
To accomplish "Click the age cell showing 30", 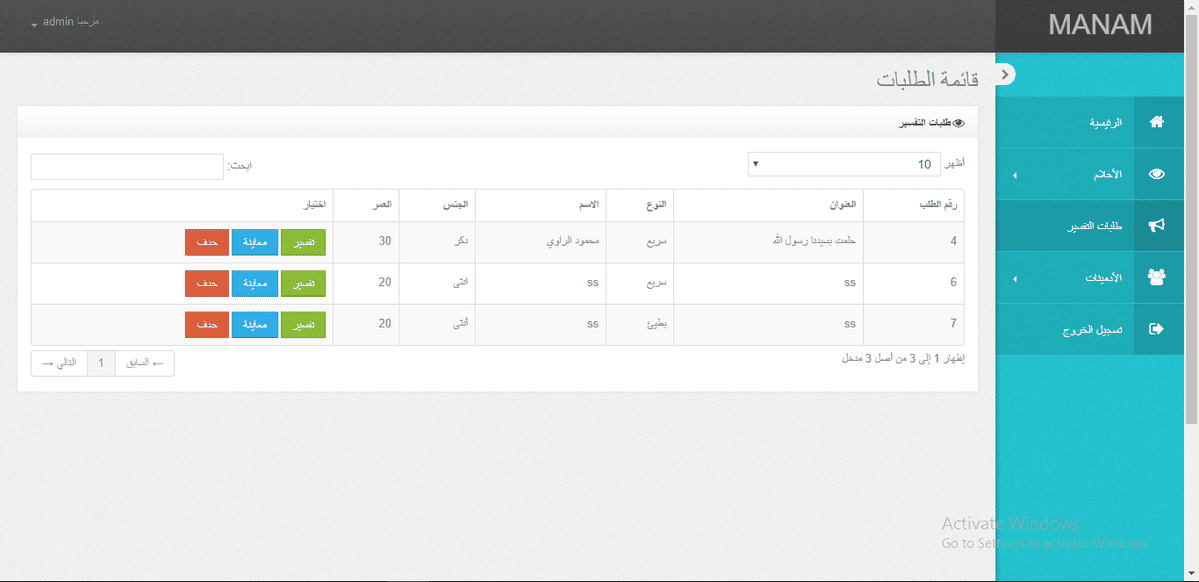I will point(366,242).
